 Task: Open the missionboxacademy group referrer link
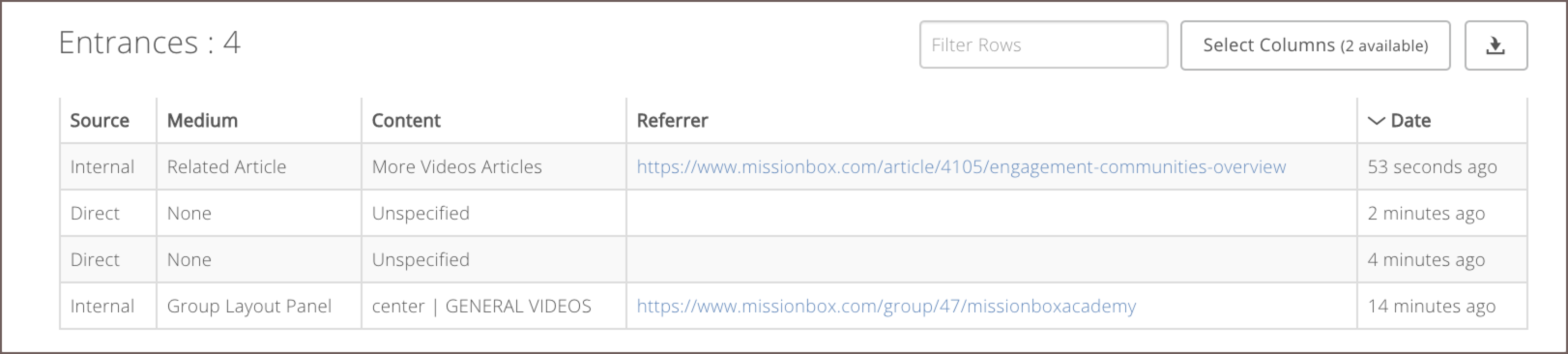tap(886, 306)
